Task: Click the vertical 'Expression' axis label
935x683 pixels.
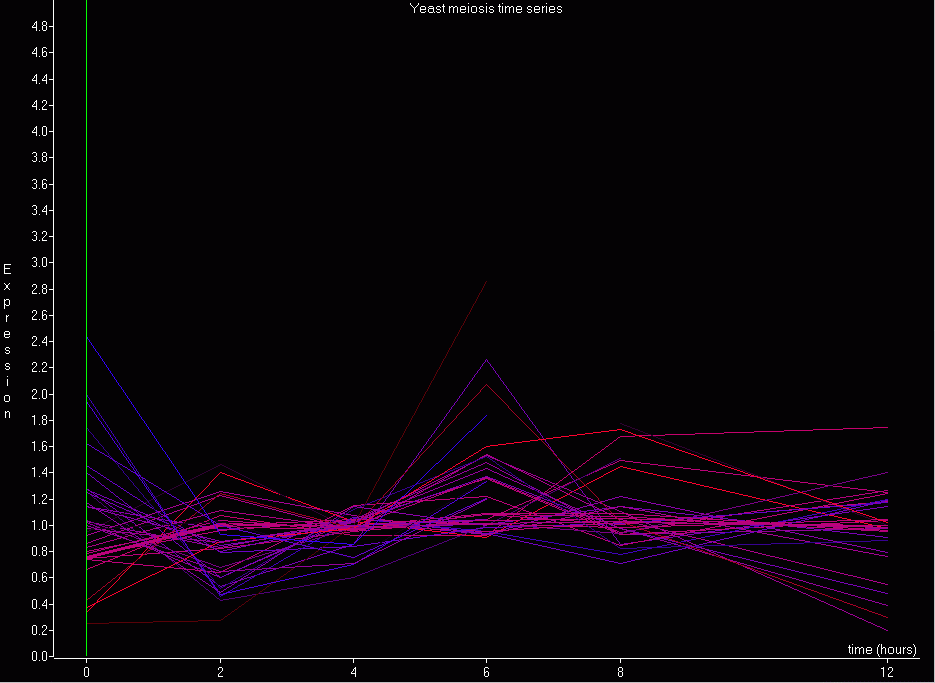Action: (8, 341)
